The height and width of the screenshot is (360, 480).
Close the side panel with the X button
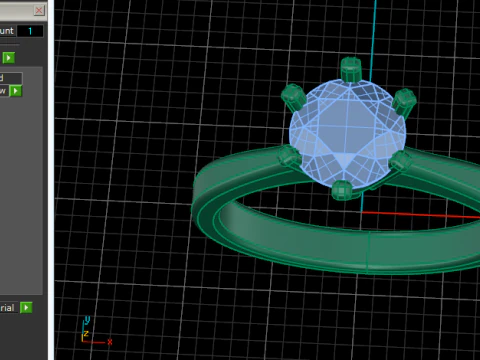tap(39, 10)
